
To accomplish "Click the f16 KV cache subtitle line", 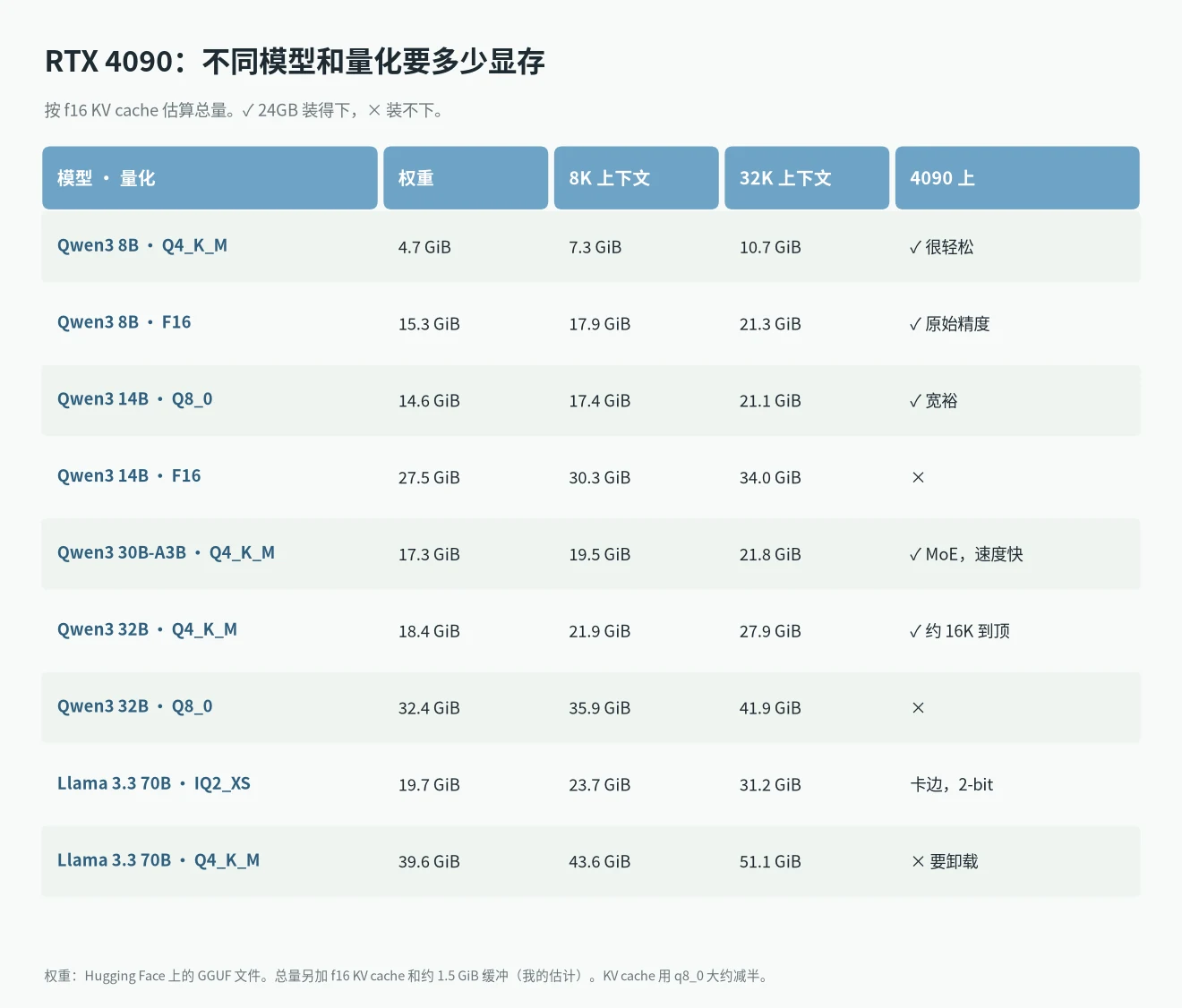I will click(x=244, y=111).
